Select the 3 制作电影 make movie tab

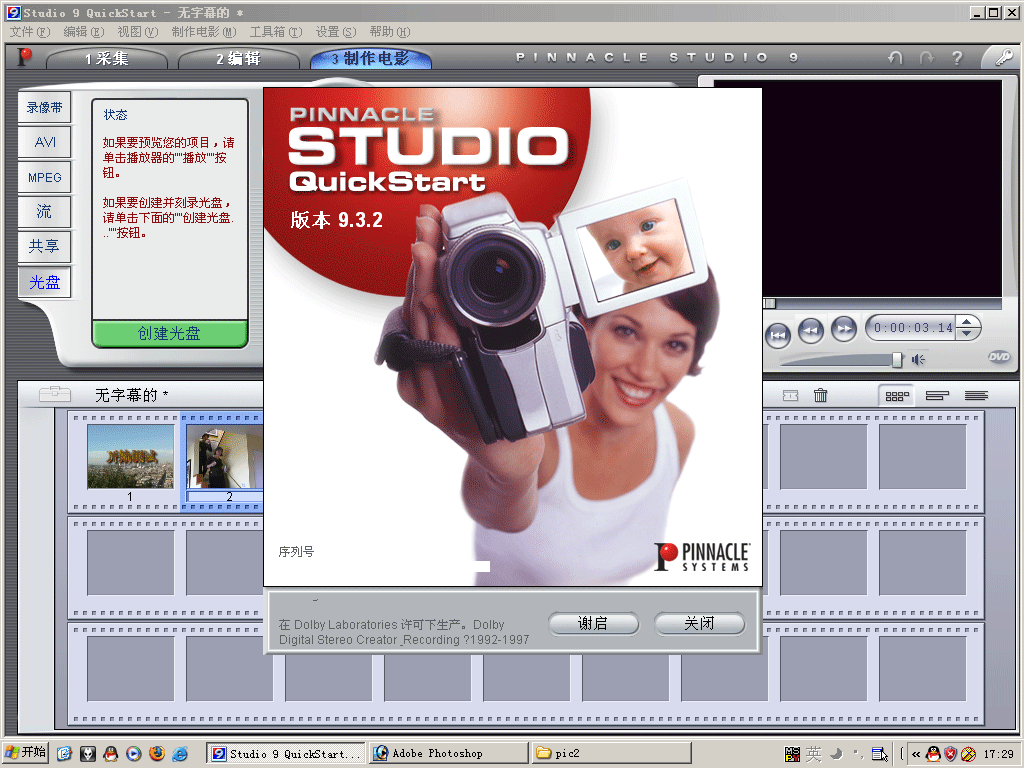click(370, 59)
